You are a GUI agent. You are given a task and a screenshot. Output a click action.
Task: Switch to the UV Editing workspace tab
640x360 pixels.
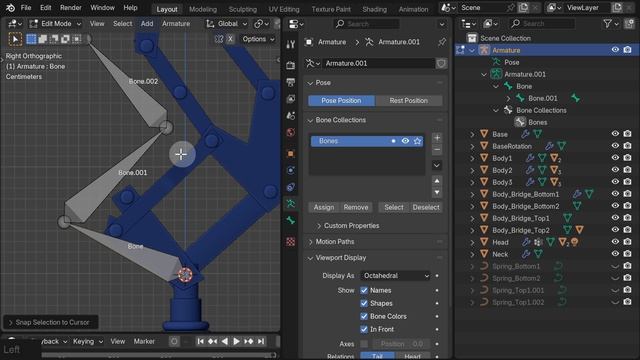click(284, 9)
